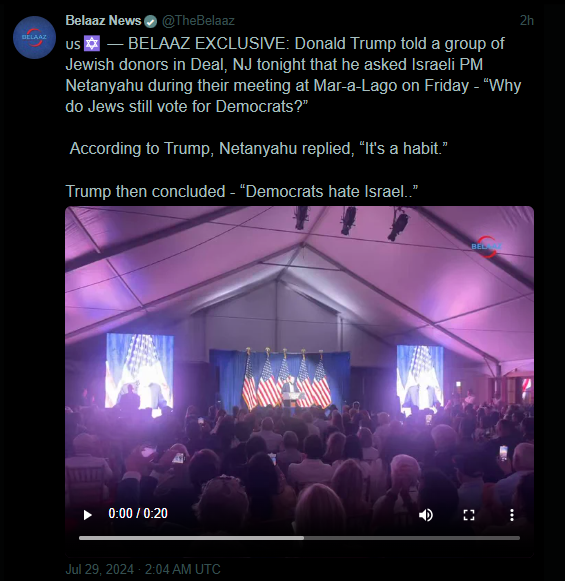Visit the @TheBelaaz handle
Screen dimensions: 565x581
pyautogui.click(x=198, y=21)
